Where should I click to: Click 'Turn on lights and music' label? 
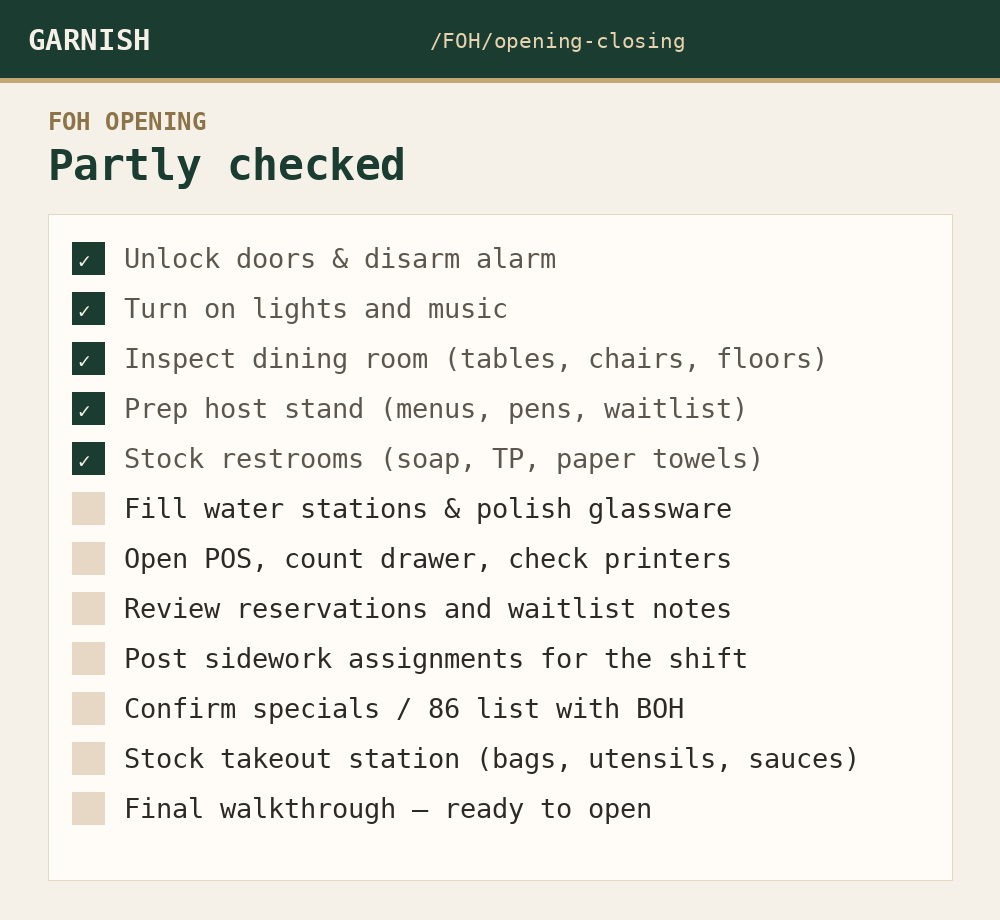(316, 309)
